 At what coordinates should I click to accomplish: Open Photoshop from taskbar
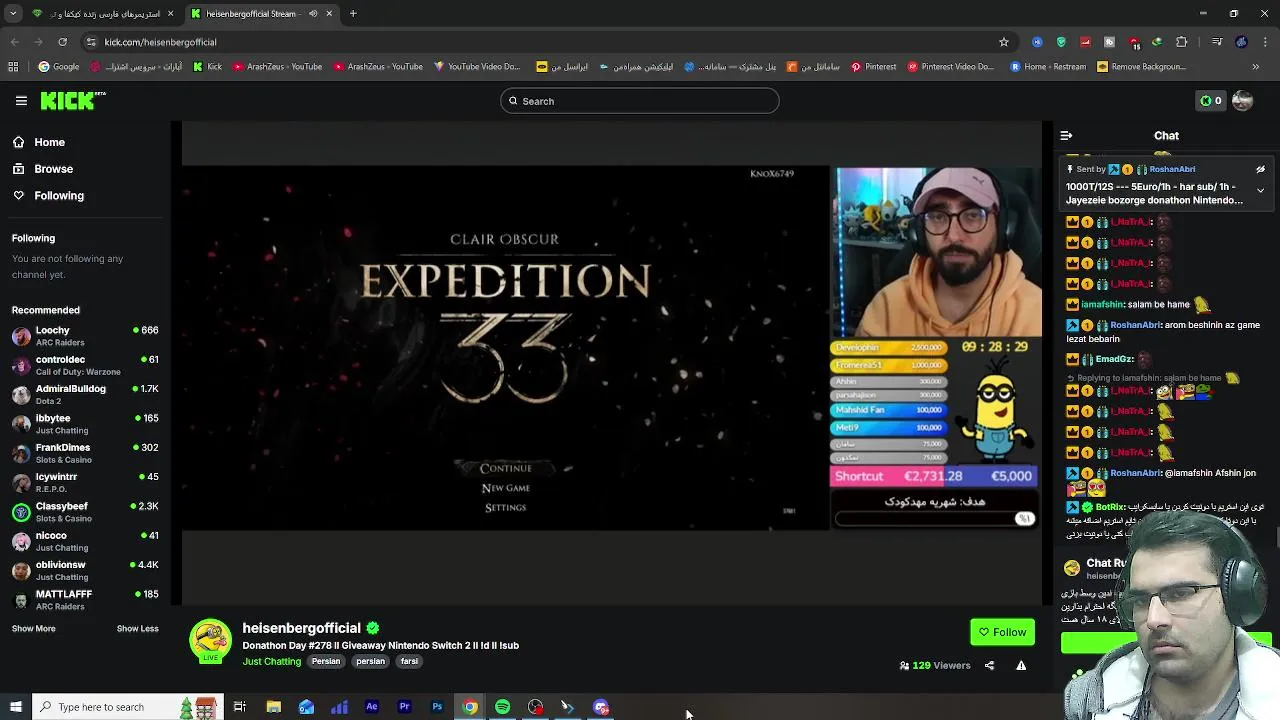click(x=437, y=707)
